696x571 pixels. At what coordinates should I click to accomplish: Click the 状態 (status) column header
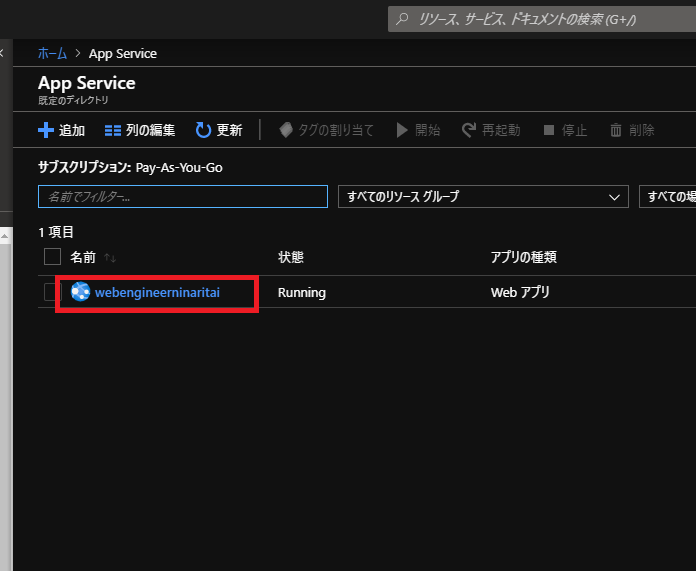click(291, 257)
